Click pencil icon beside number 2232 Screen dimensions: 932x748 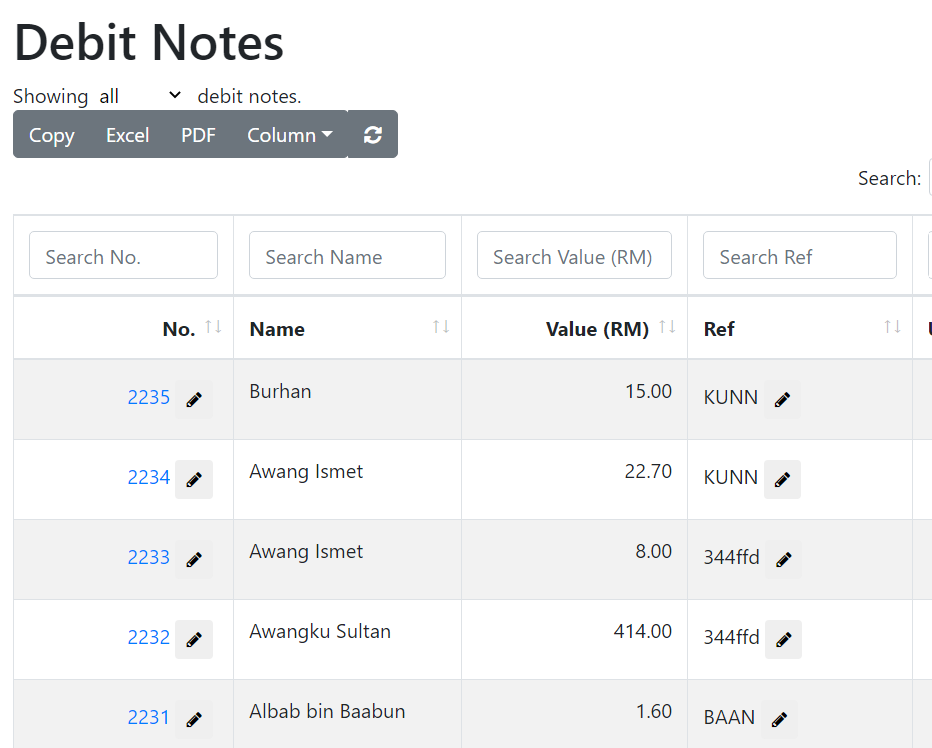(x=194, y=639)
